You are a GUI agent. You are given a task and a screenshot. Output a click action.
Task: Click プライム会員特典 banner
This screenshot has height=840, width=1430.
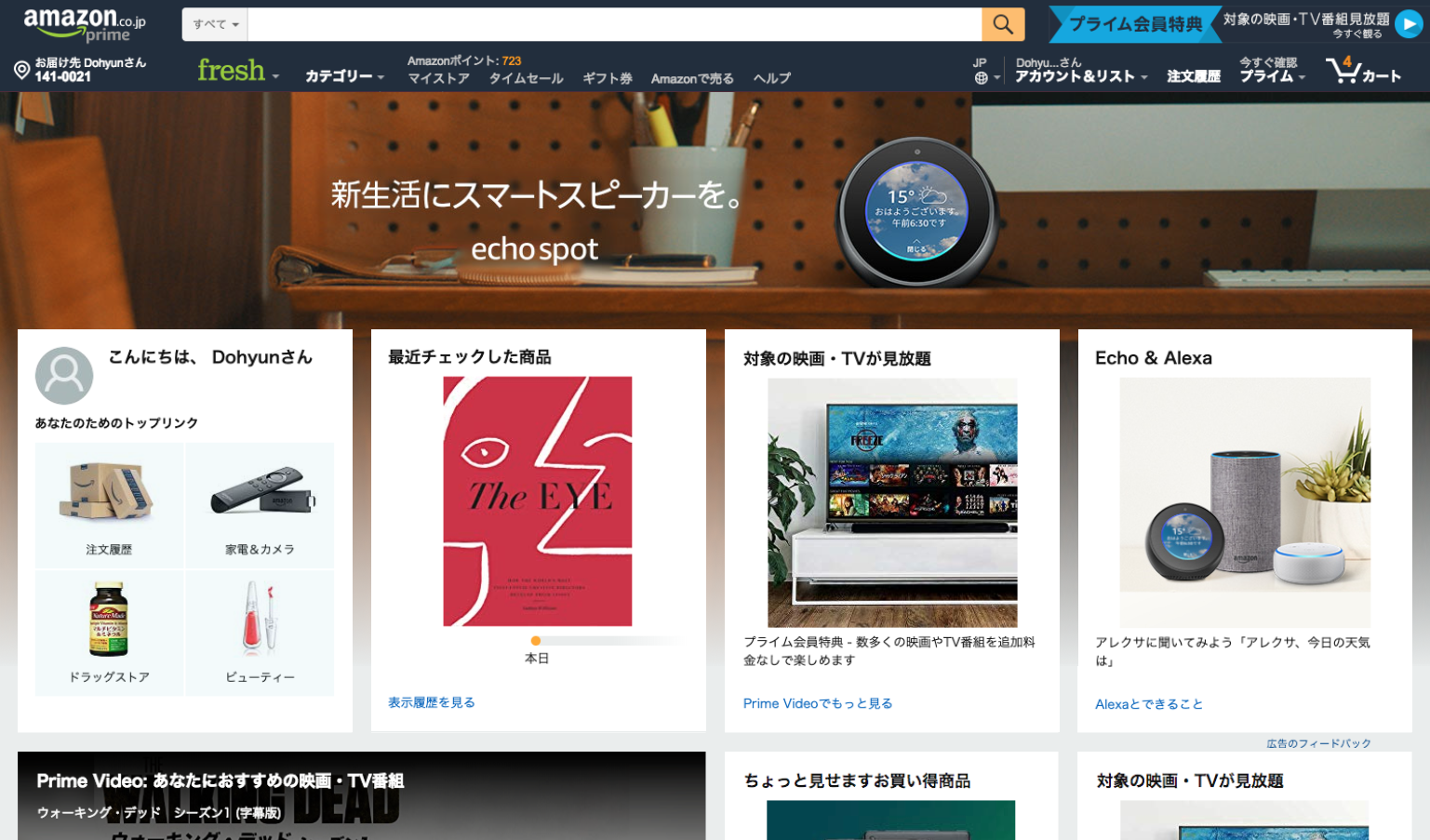pyautogui.click(x=1135, y=24)
